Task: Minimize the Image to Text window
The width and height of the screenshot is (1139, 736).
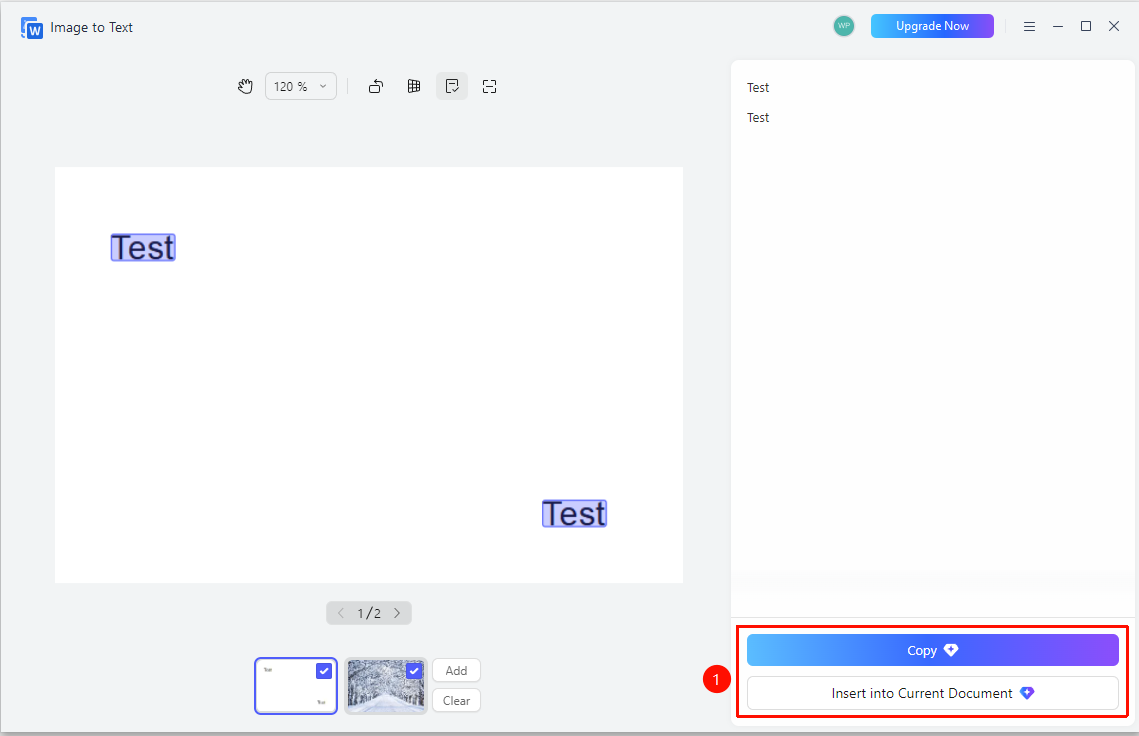Action: click(1058, 26)
